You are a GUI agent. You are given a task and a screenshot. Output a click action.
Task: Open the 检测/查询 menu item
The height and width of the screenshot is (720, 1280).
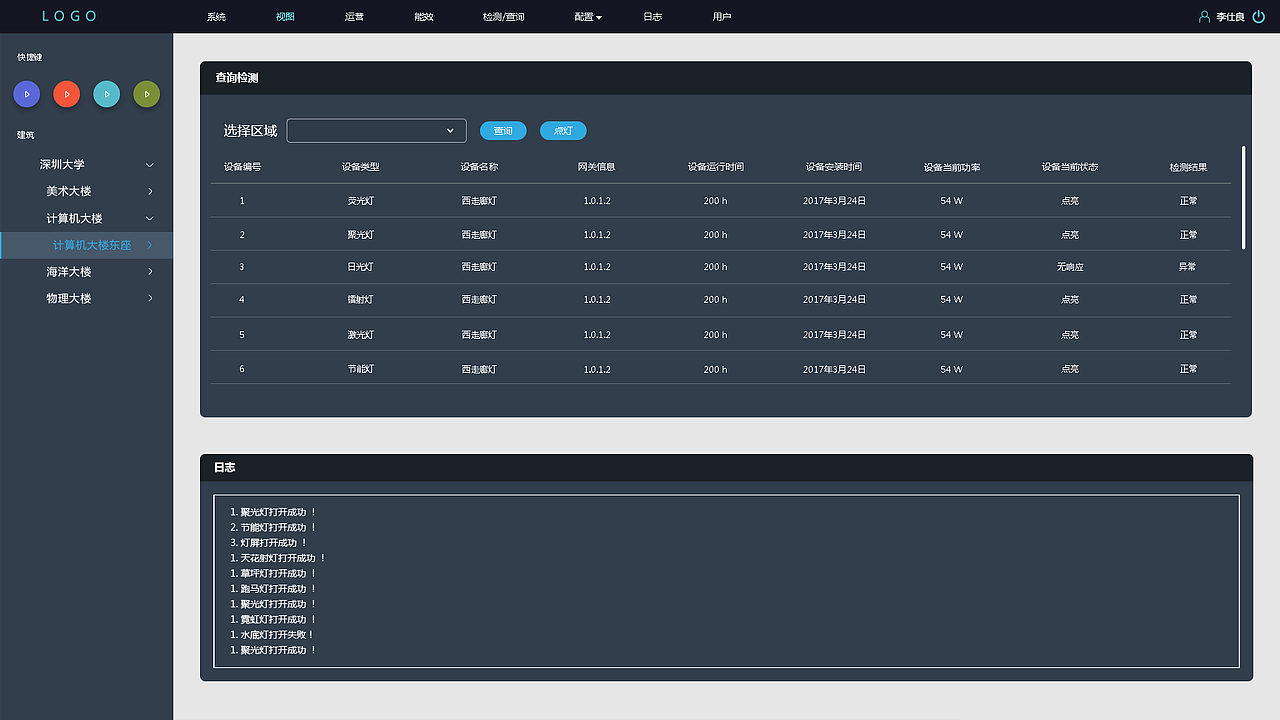(503, 17)
